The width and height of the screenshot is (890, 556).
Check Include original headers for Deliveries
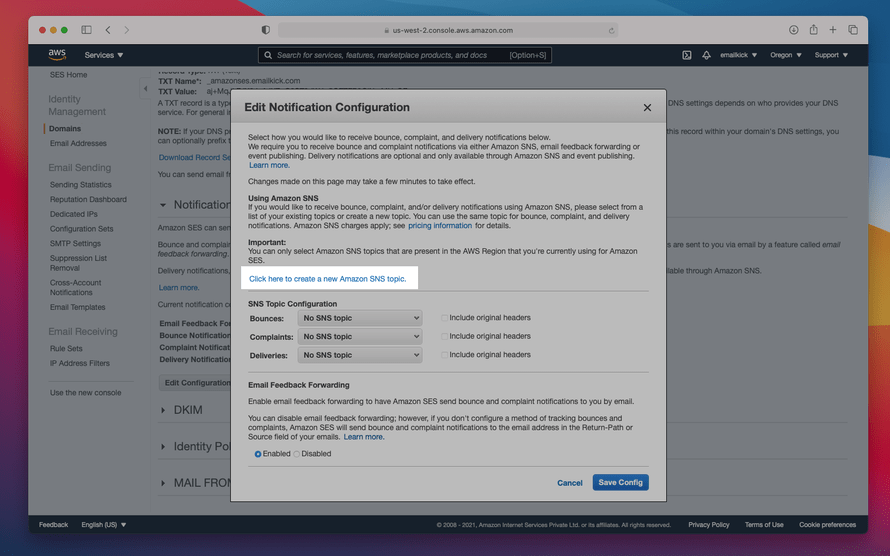444,355
